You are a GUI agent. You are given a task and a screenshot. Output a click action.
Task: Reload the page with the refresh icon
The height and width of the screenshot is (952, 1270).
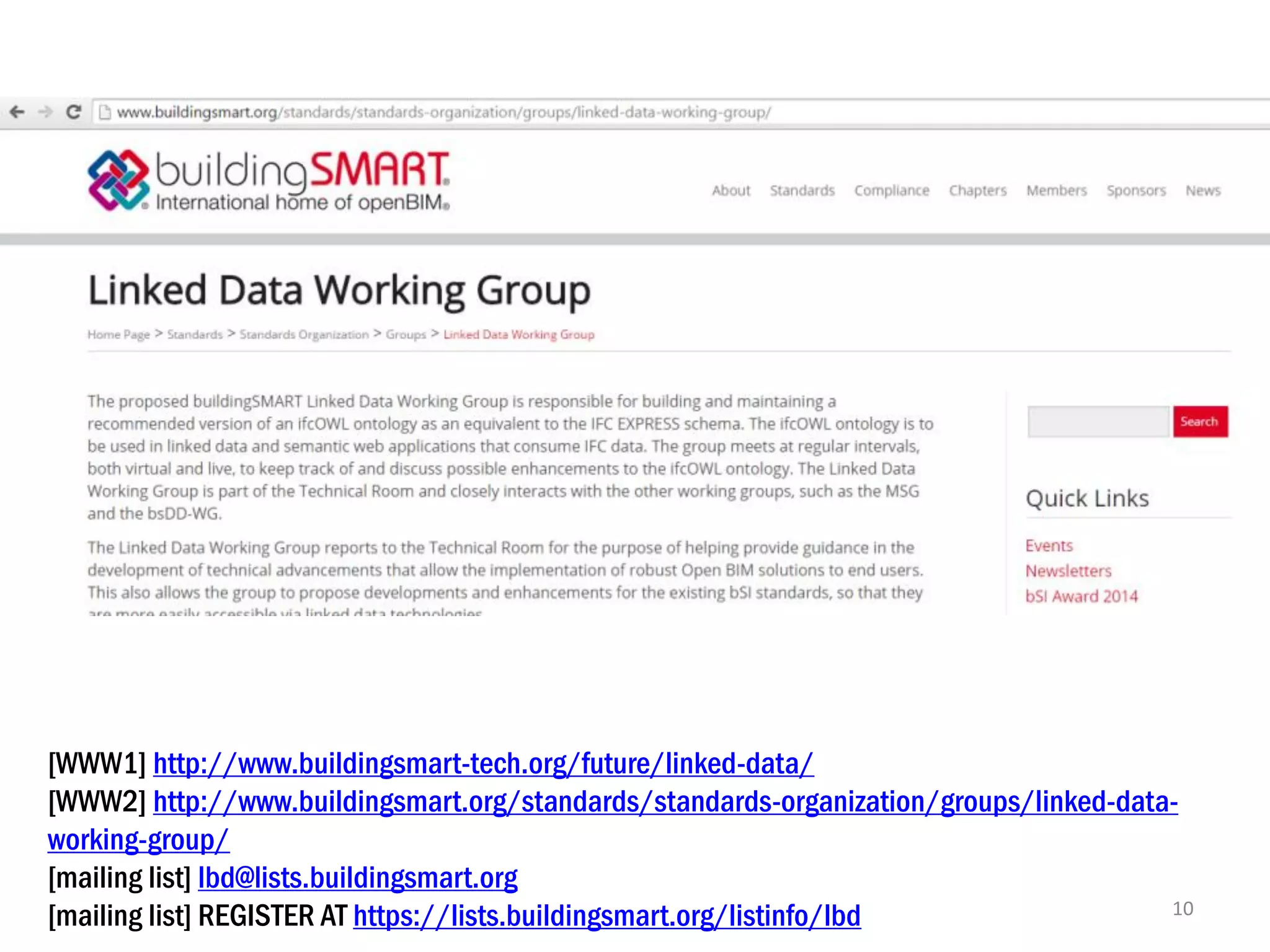coord(74,112)
